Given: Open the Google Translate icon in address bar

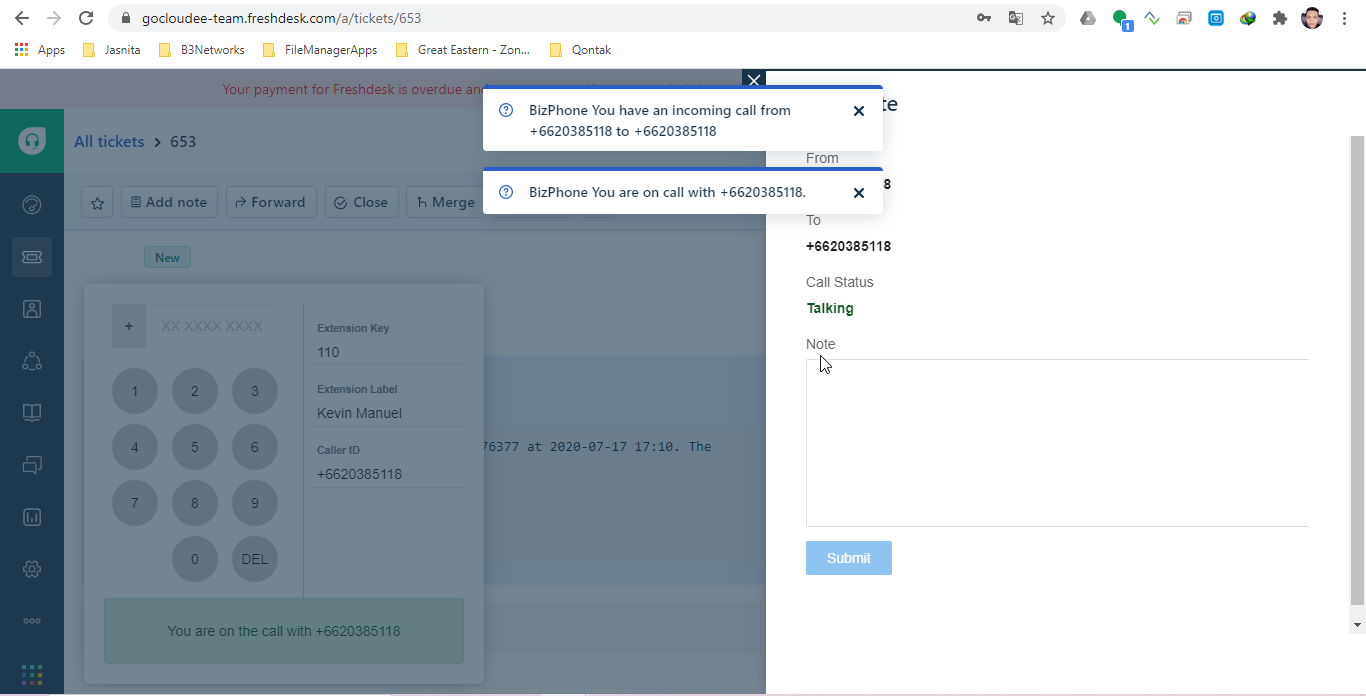Looking at the screenshot, I should pyautogui.click(x=1016, y=18).
